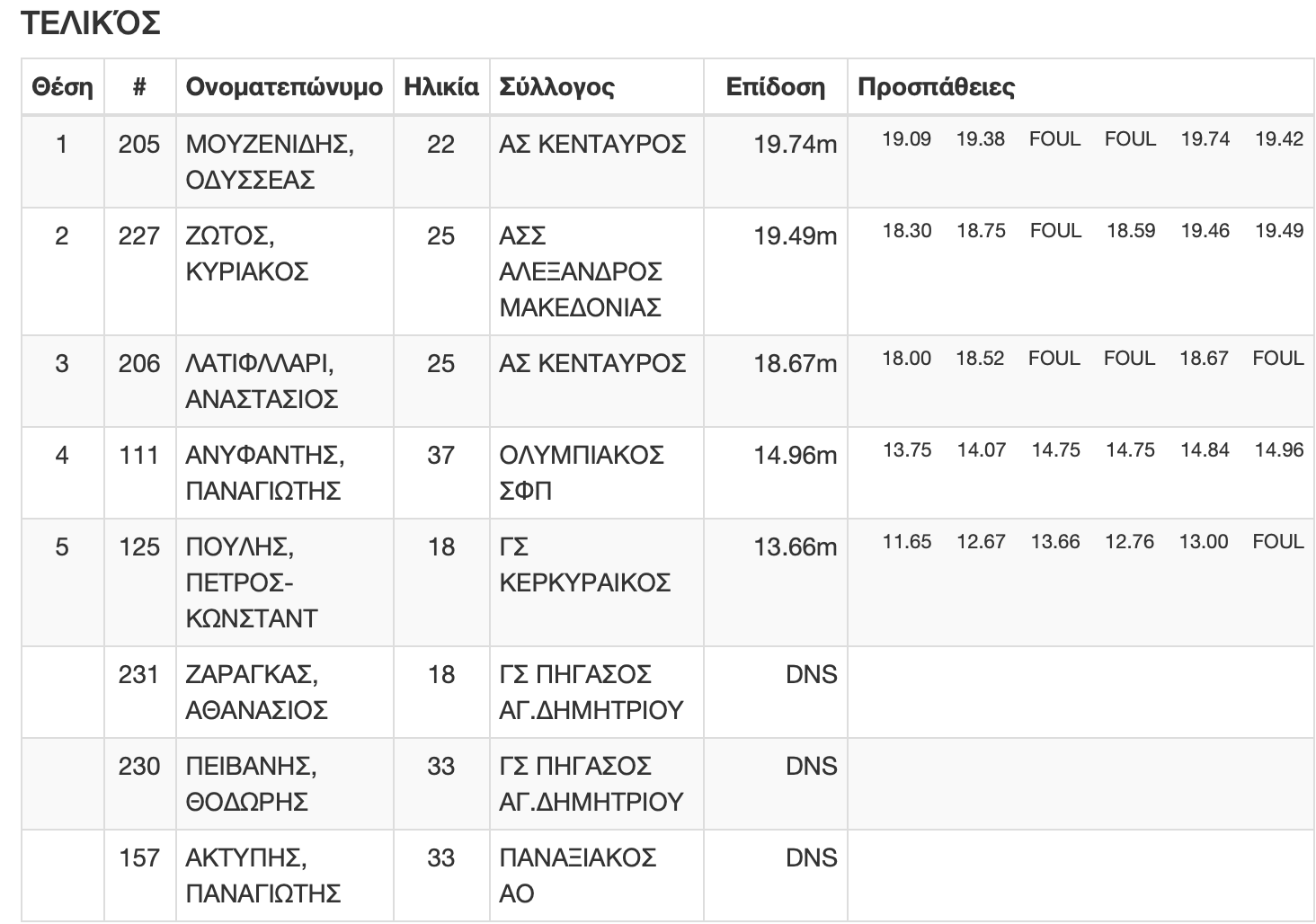Click bib number 231
The height and width of the screenshot is (924, 1316).
139,675
